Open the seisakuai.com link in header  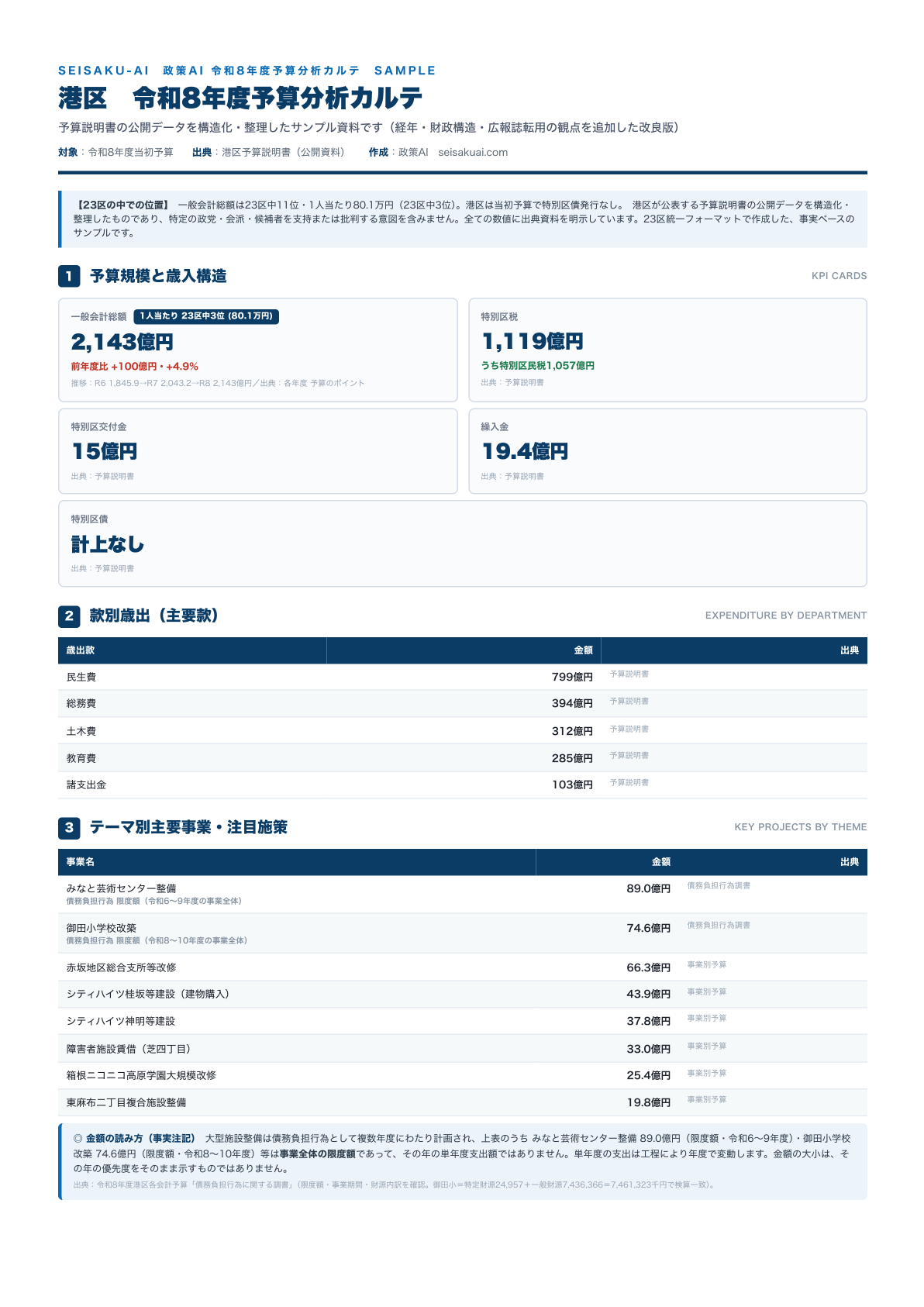coord(473,153)
